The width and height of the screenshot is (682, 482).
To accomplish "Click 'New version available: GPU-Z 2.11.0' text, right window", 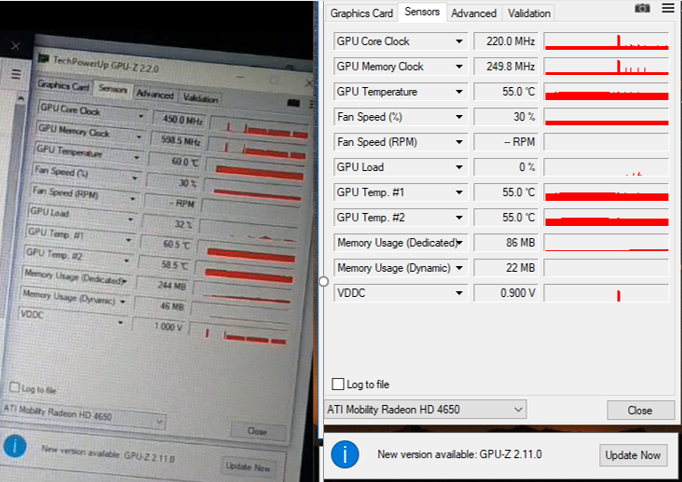I will [459, 455].
